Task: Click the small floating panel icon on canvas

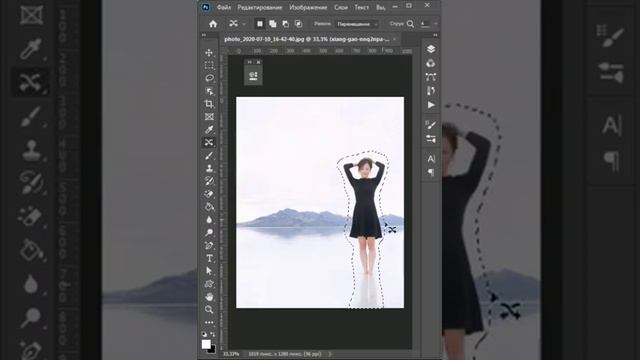Action: (253, 76)
